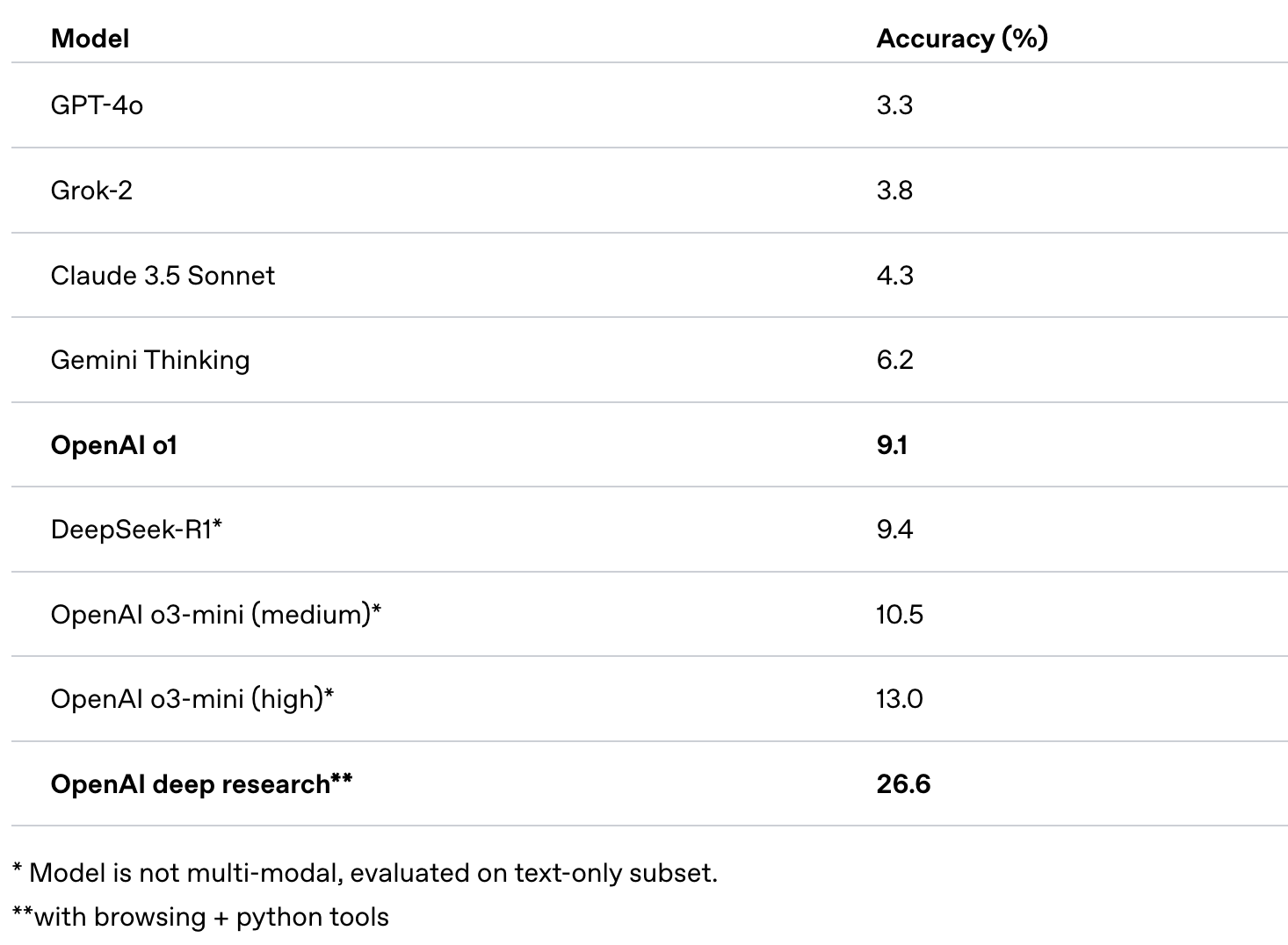Select the DeepSeek-R1* model name

tap(136, 530)
